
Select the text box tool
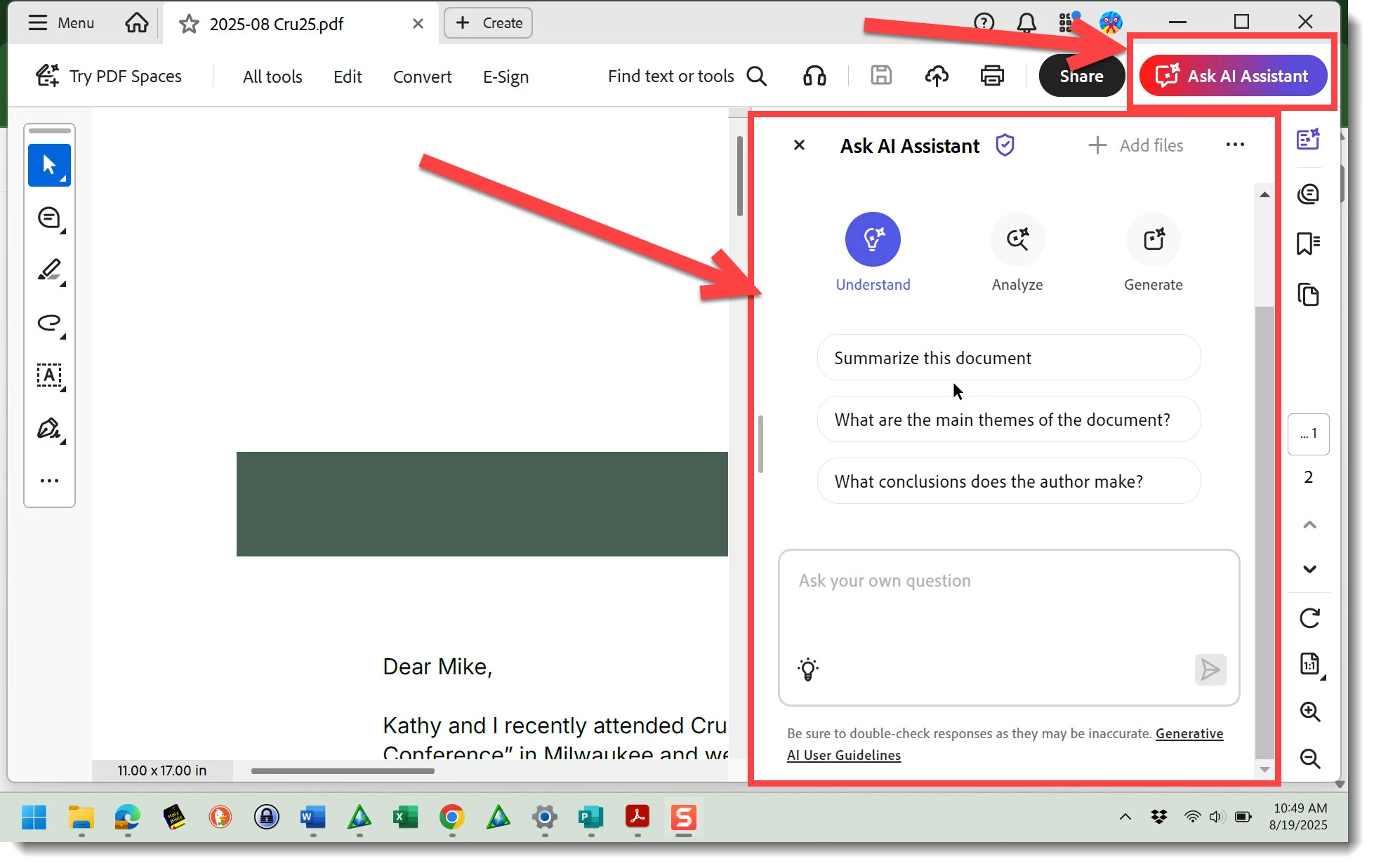point(49,375)
